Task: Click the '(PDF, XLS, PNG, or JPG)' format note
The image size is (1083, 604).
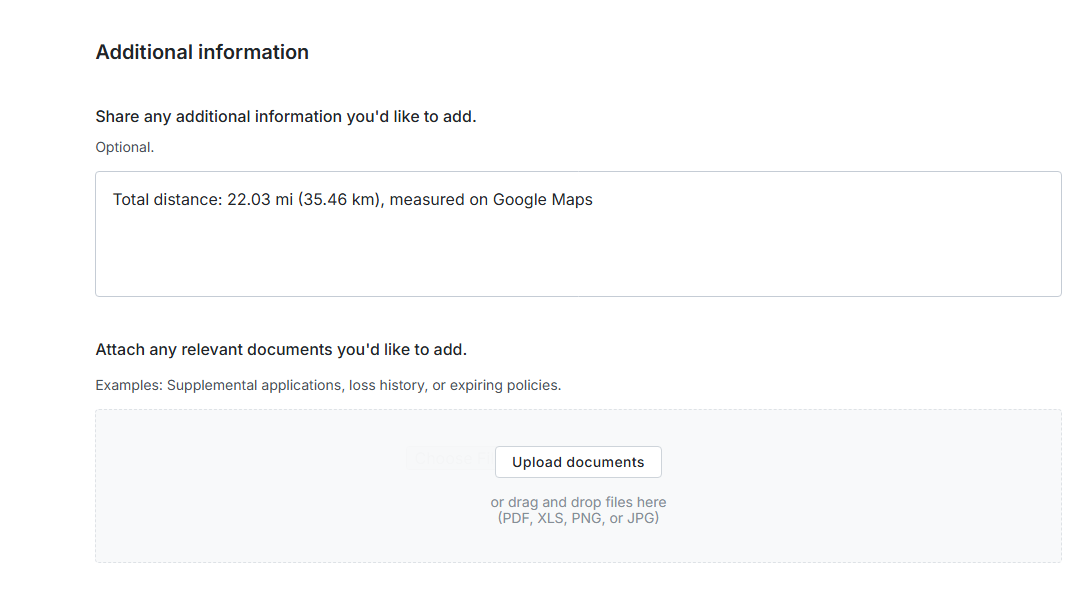Action: coord(578,518)
